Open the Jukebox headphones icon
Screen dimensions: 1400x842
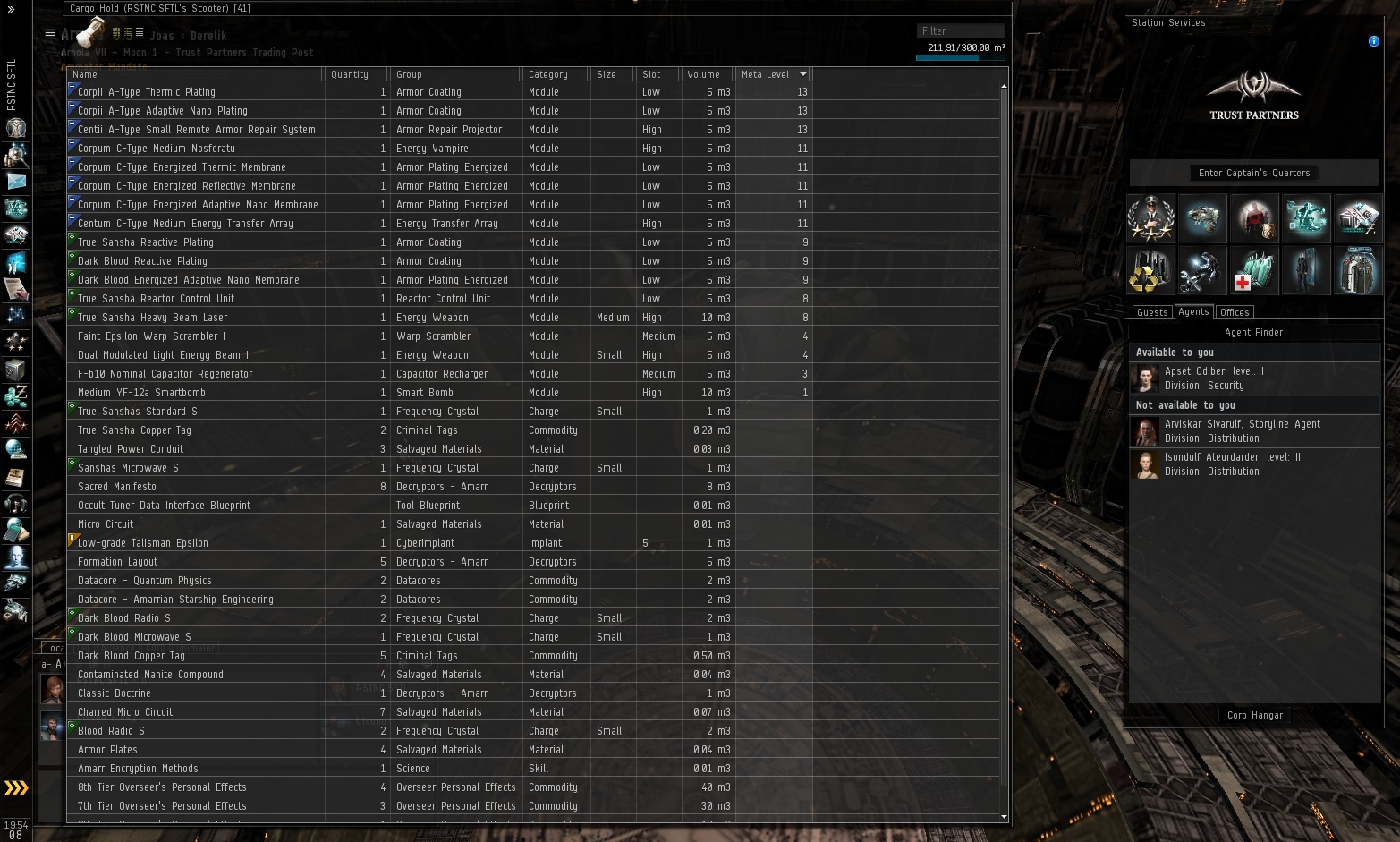click(16, 503)
